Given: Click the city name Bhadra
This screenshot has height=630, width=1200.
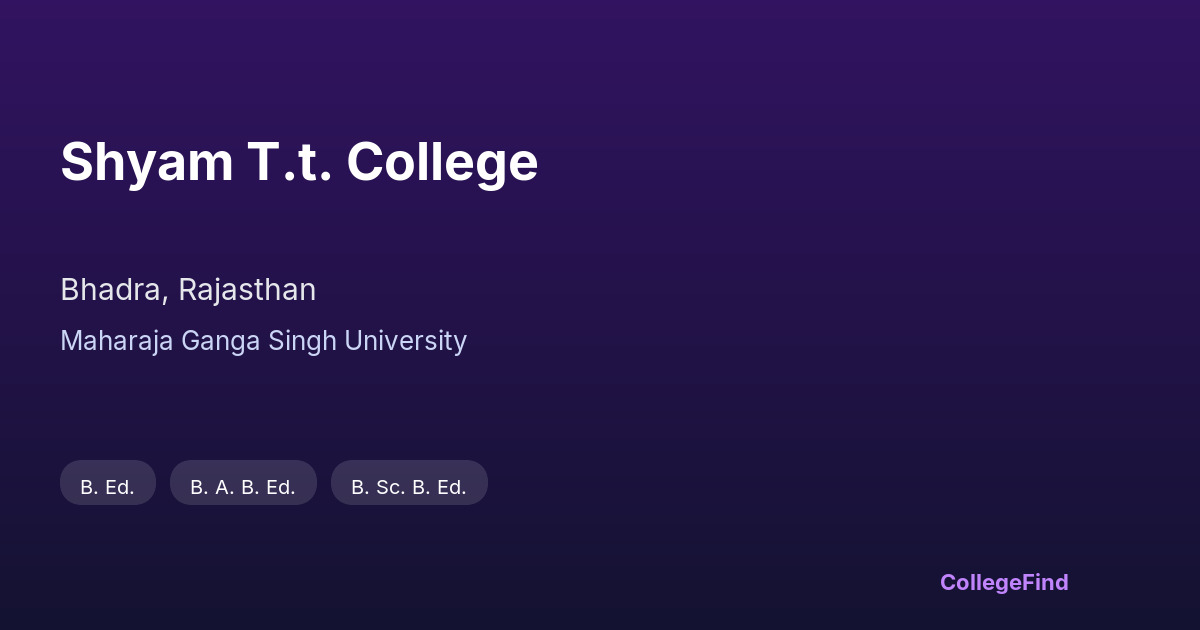Looking at the screenshot, I should (112, 290).
